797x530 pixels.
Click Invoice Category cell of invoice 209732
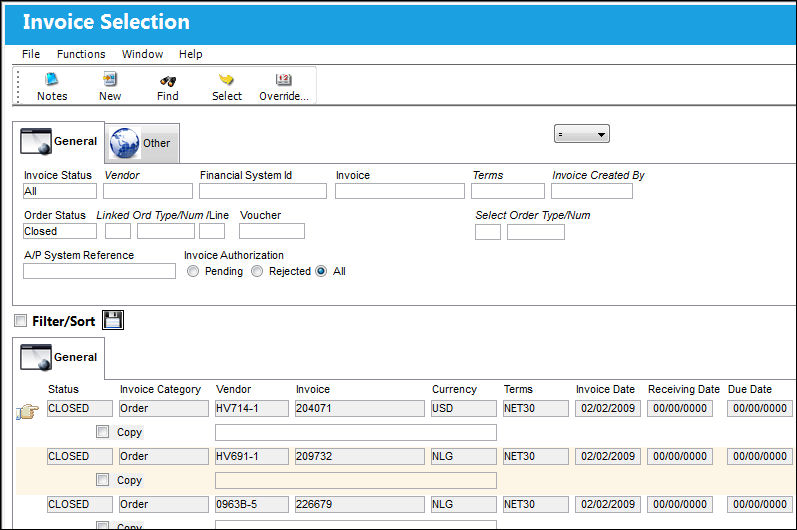tap(164, 456)
